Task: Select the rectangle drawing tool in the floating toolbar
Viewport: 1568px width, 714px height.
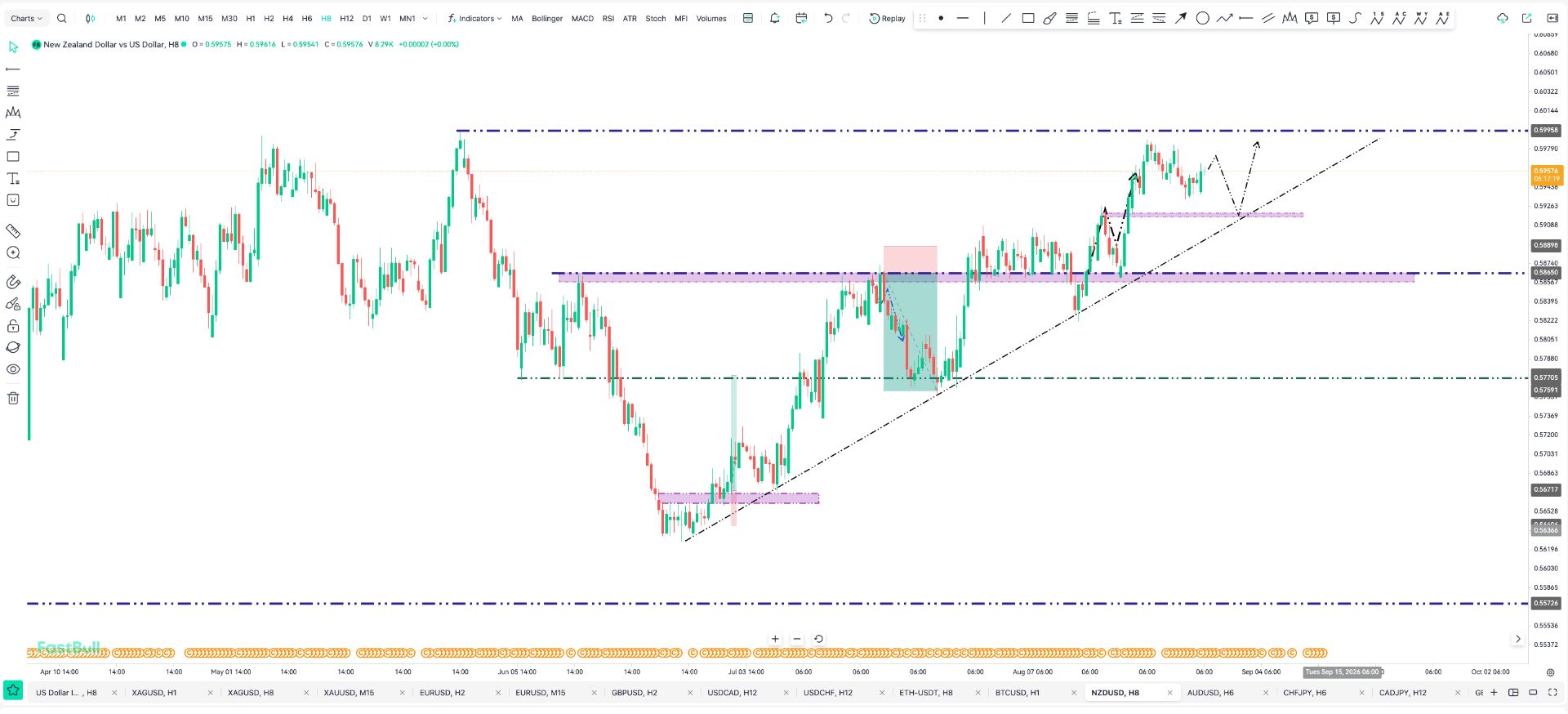Action: [1028, 18]
